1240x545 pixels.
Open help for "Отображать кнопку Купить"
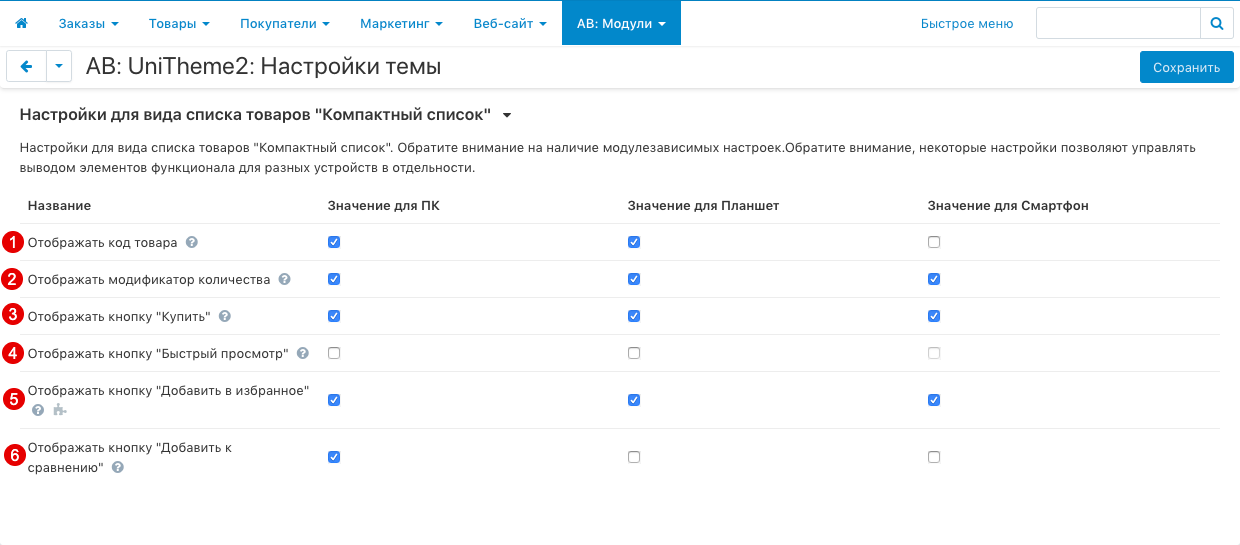(x=225, y=316)
